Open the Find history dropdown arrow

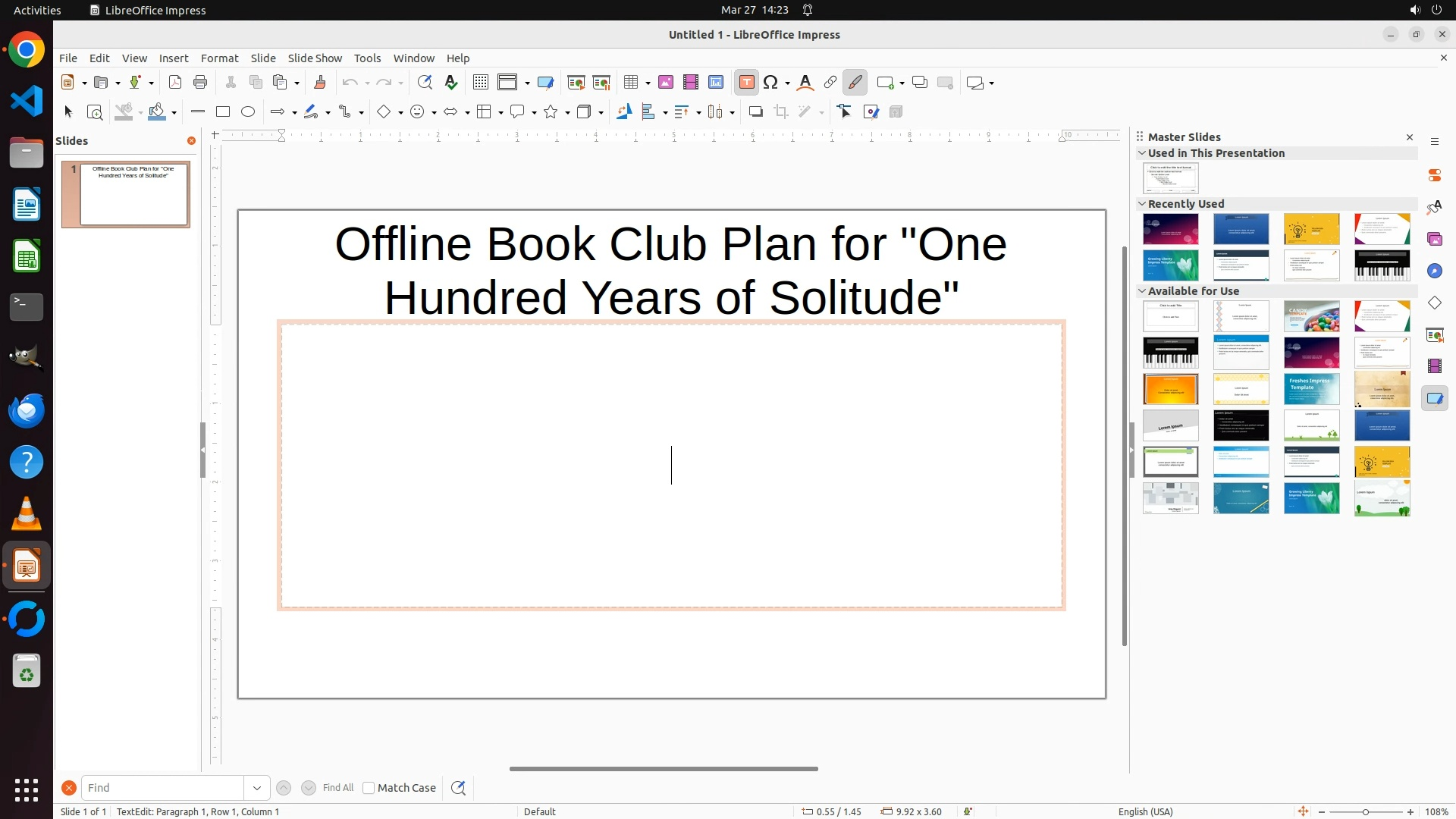[257, 788]
